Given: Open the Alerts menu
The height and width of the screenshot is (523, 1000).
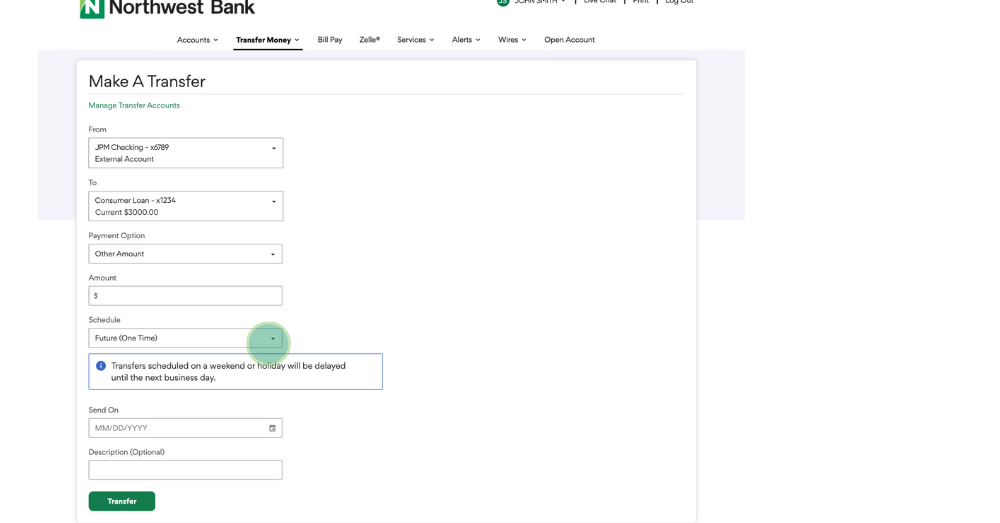Looking at the screenshot, I should (x=466, y=40).
